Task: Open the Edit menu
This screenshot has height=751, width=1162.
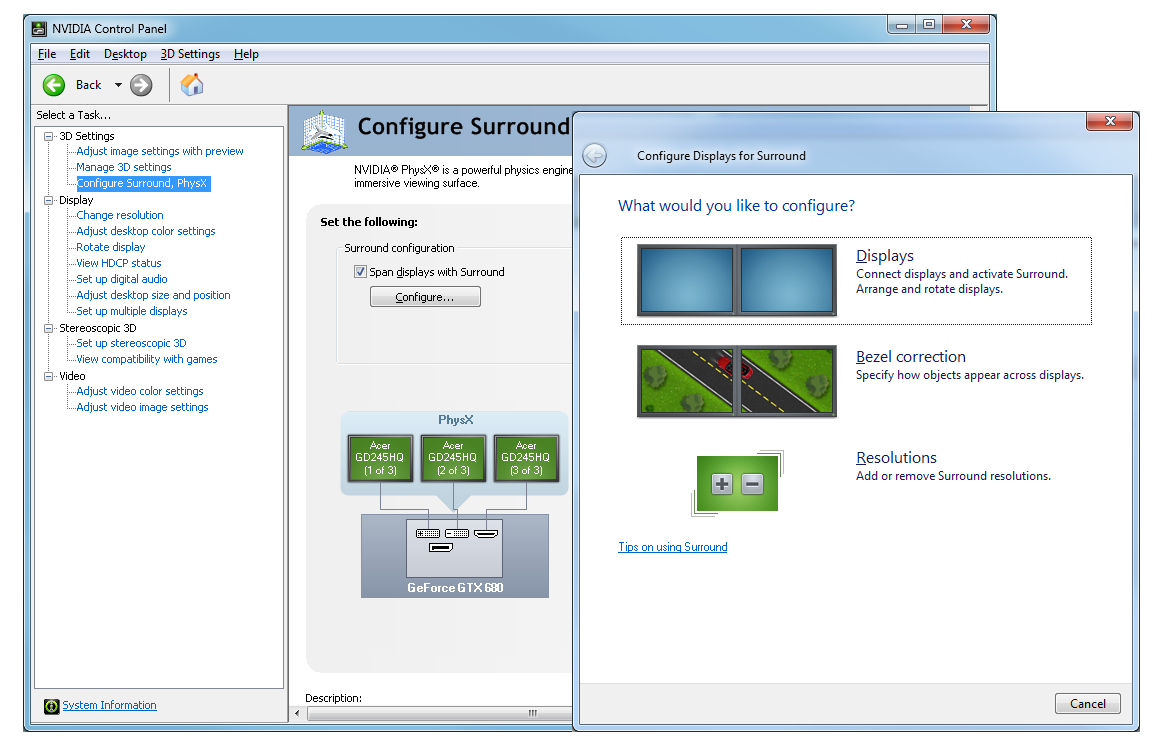Action: (79, 54)
